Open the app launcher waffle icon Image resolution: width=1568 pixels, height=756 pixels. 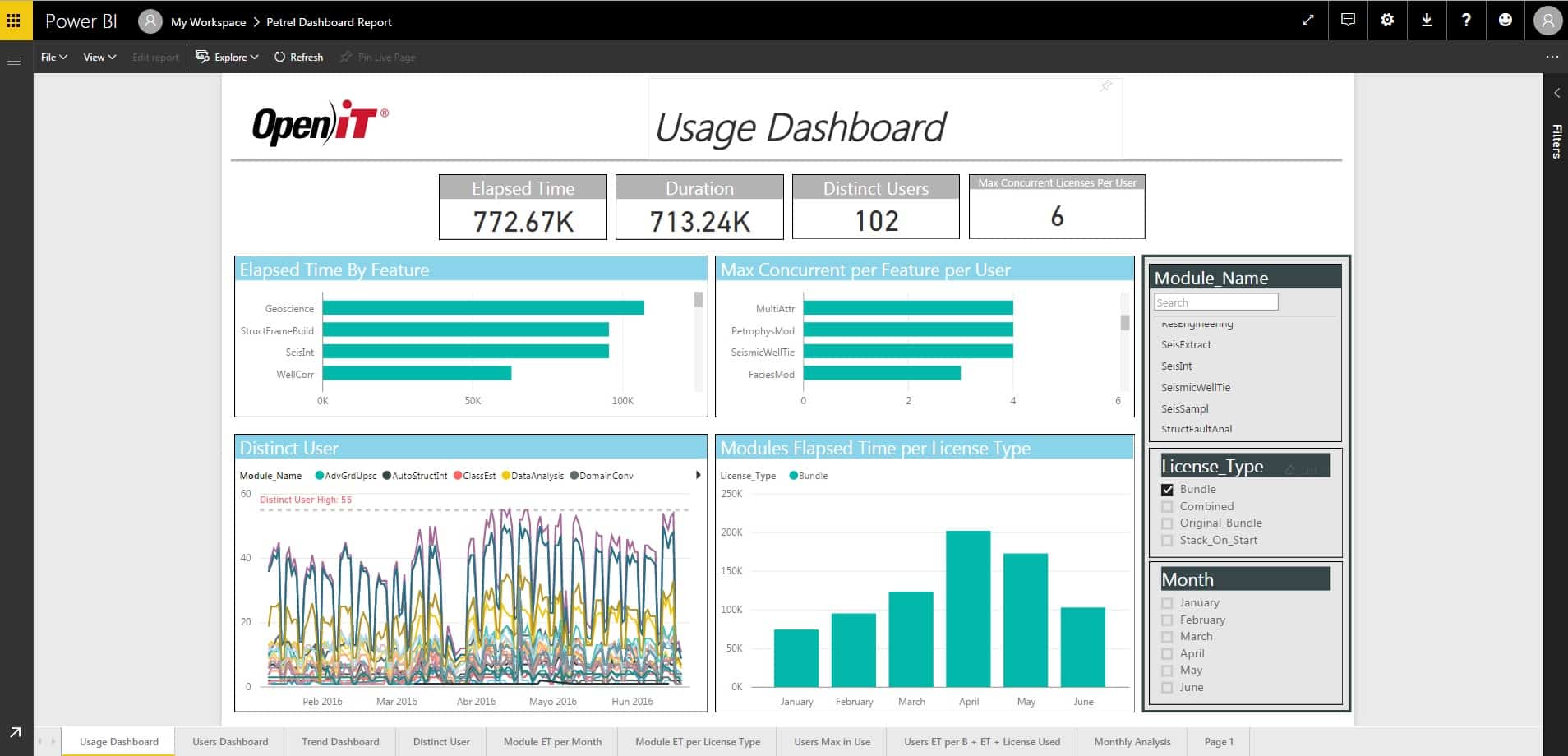point(14,21)
